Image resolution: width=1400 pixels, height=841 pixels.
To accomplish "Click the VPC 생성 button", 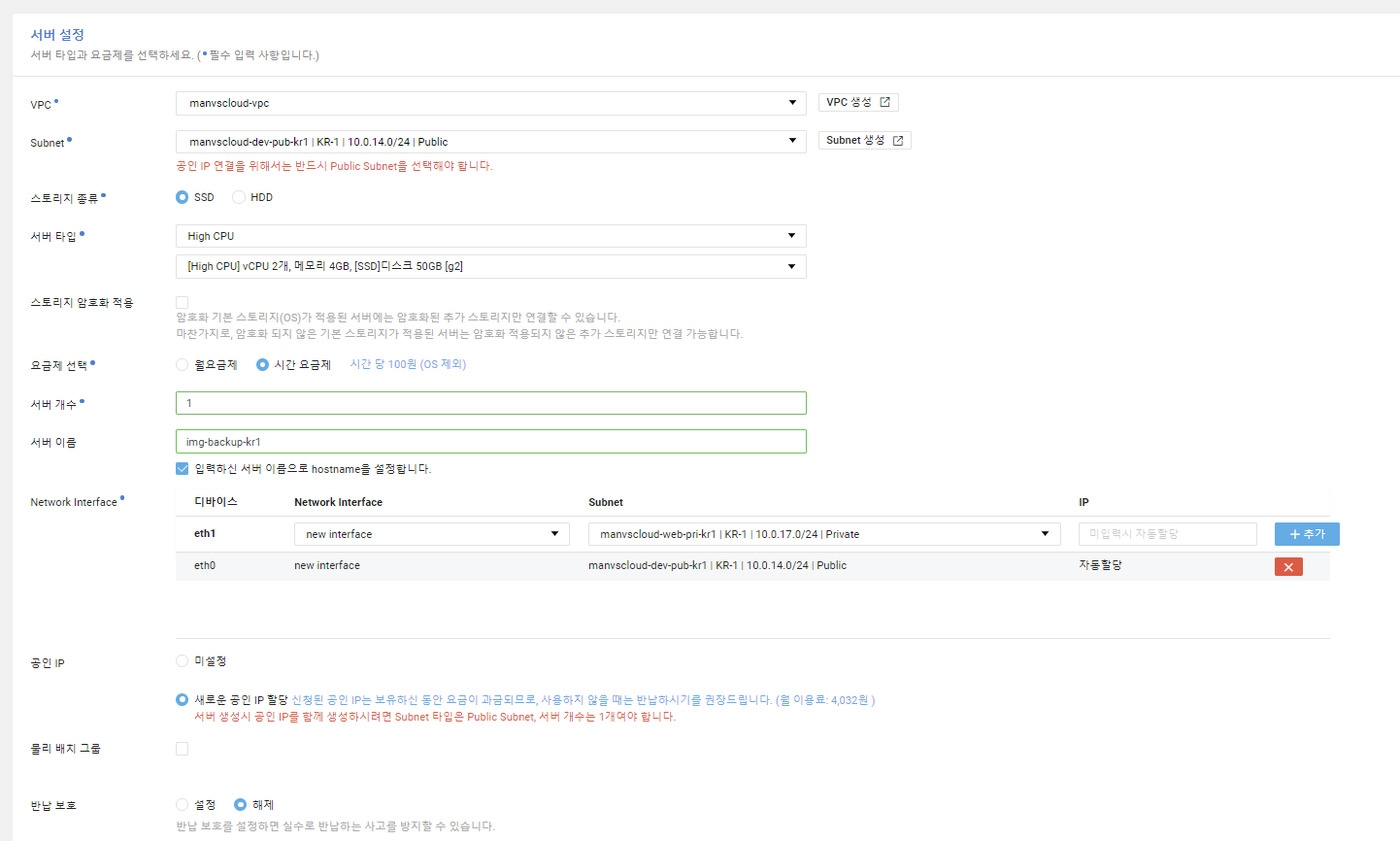I will click(858, 101).
